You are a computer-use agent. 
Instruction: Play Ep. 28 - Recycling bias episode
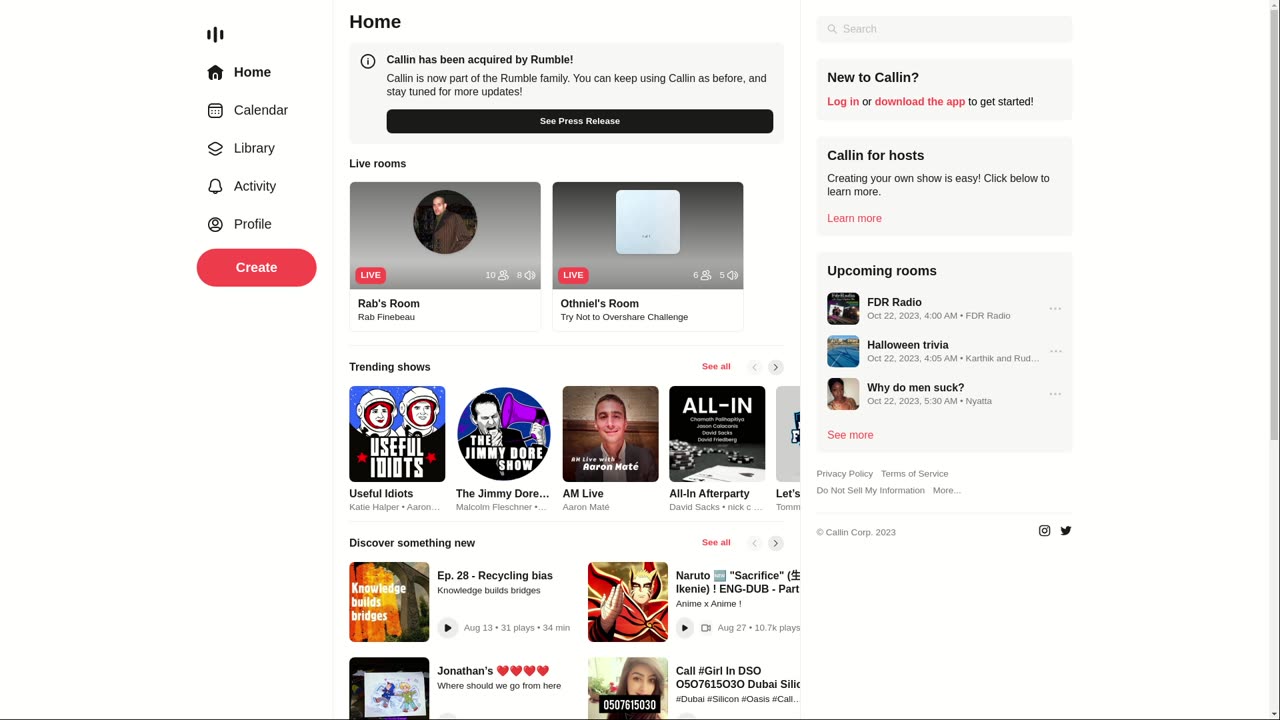coord(447,628)
